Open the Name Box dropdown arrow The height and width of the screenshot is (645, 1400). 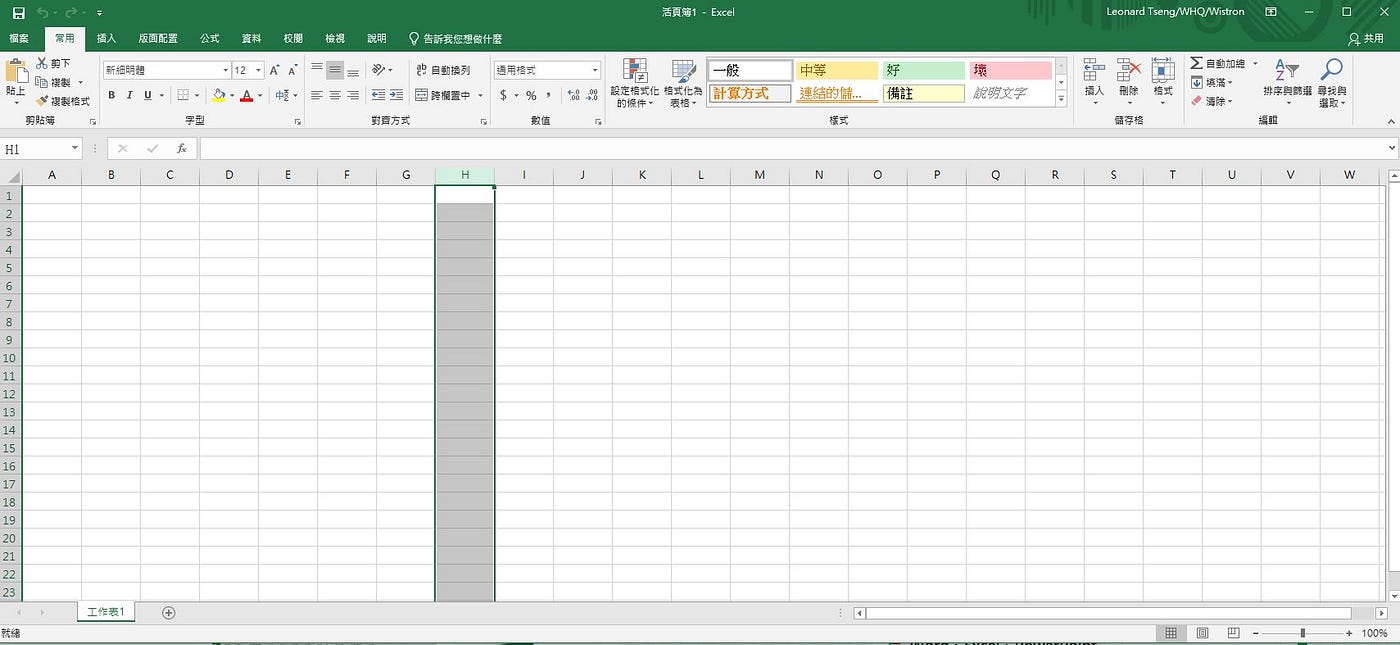coord(75,148)
